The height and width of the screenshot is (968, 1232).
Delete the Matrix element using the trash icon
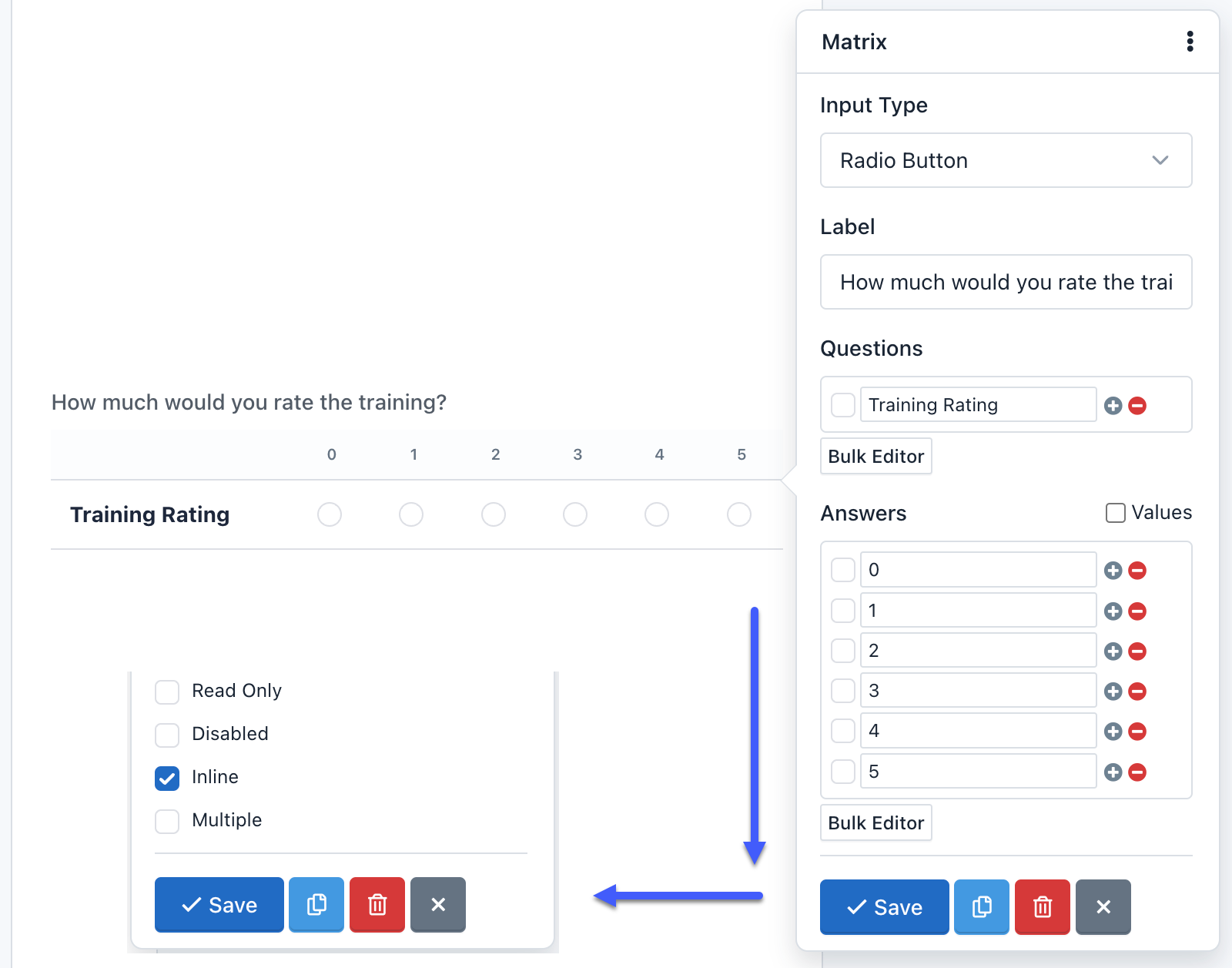pyautogui.click(x=1042, y=907)
